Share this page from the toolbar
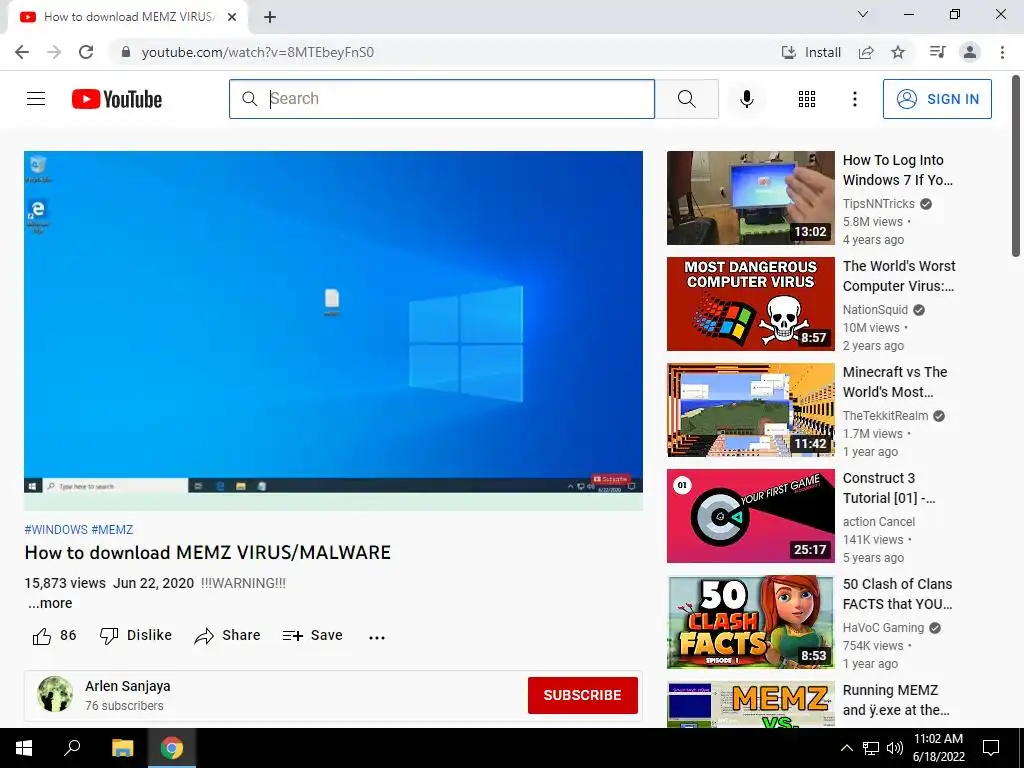Viewport: 1024px width, 768px height. (x=866, y=52)
